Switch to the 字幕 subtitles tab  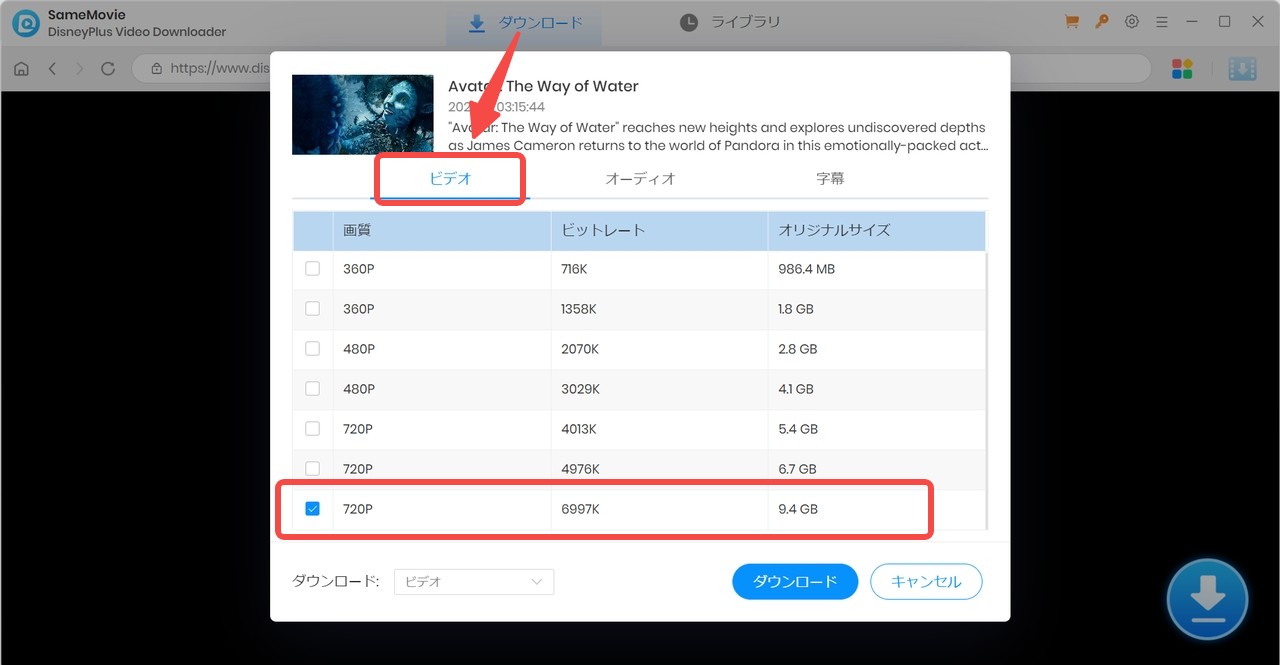tap(830, 178)
